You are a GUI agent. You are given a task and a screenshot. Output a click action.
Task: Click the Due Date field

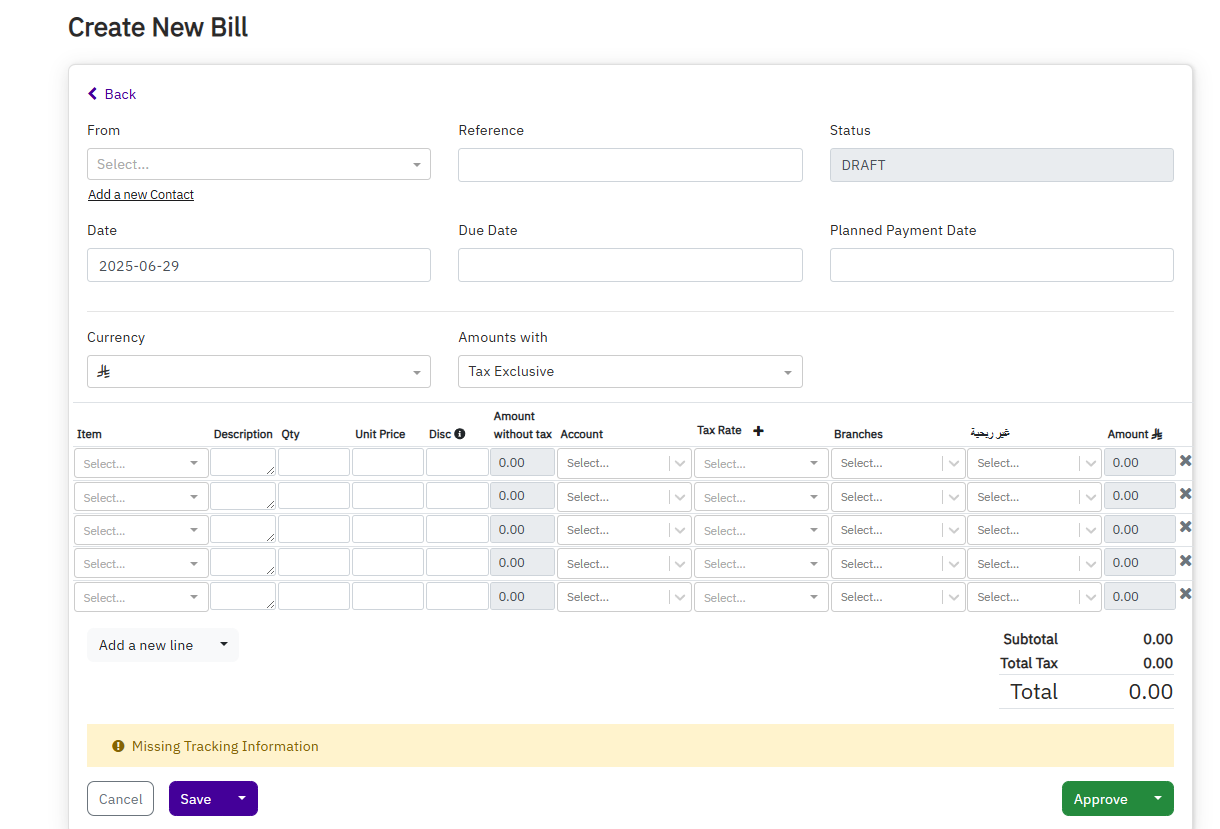coord(630,265)
